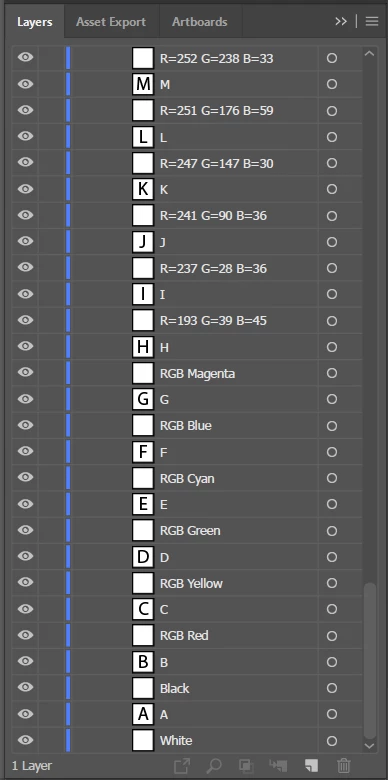Click target circle for RGB Green
The height and width of the screenshot is (780, 388).
[332, 531]
